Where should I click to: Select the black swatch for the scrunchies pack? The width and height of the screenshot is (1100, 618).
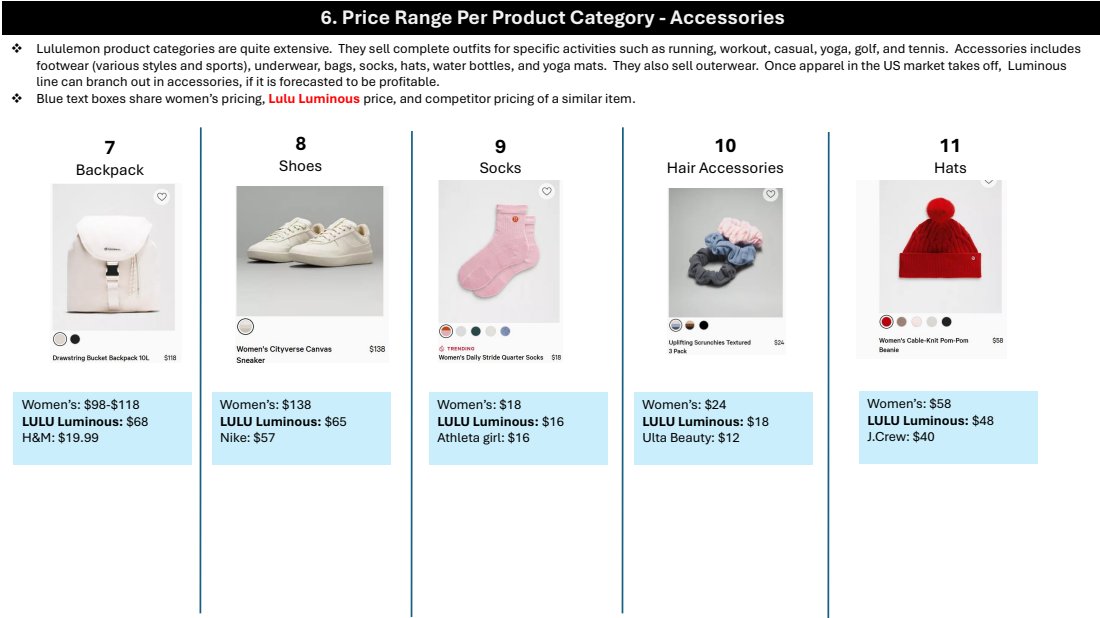704,325
